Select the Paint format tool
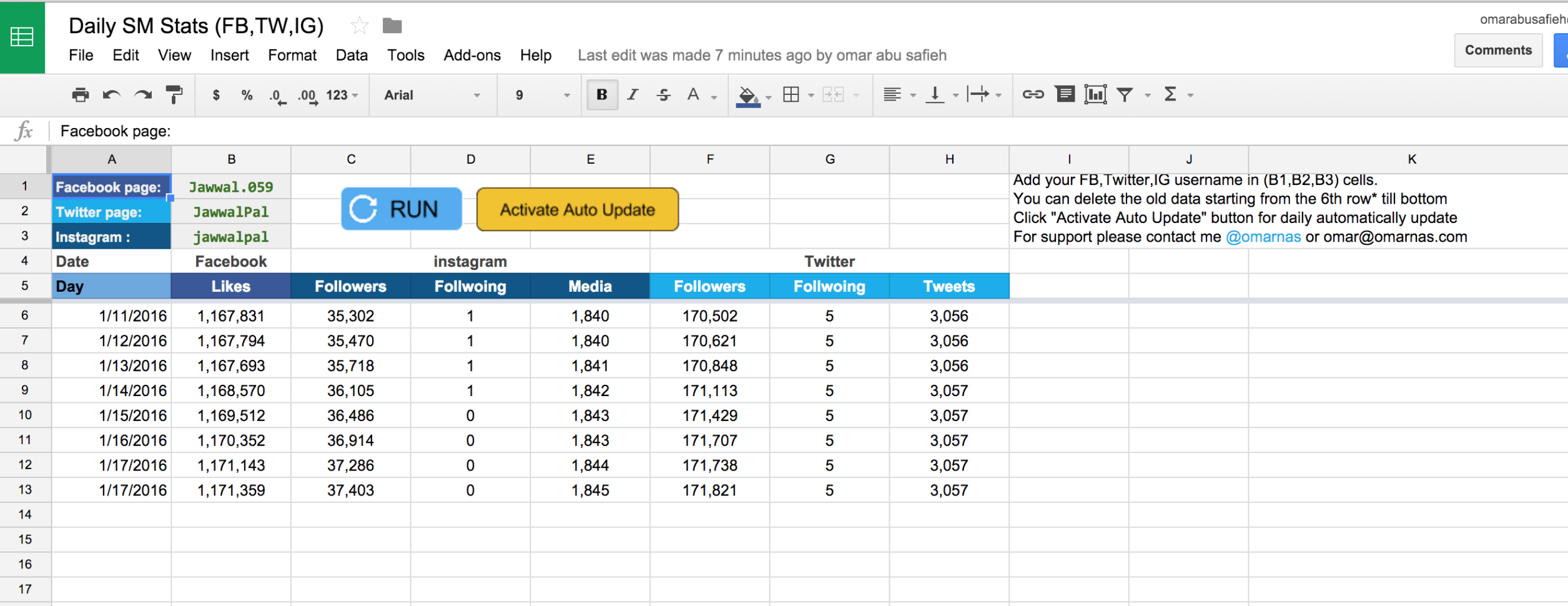1568x606 pixels. tap(173, 95)
